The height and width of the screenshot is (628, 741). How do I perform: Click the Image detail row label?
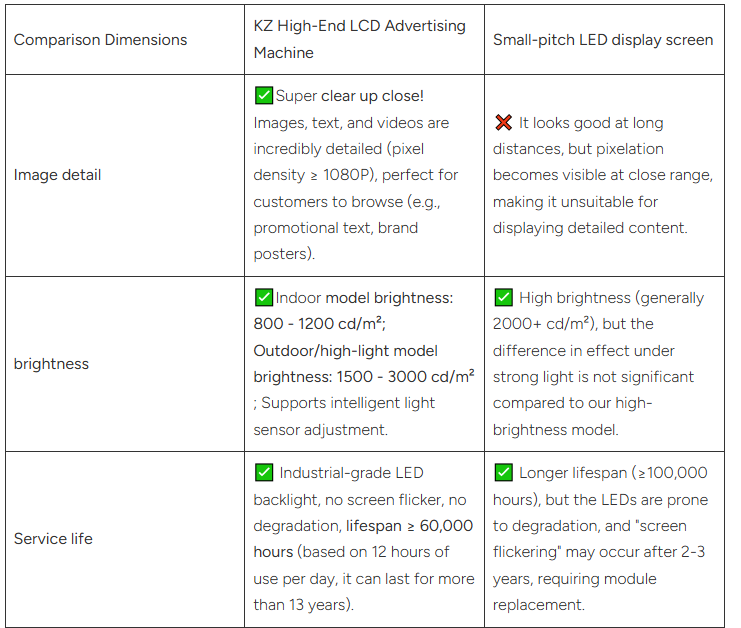tap(57, 175)
